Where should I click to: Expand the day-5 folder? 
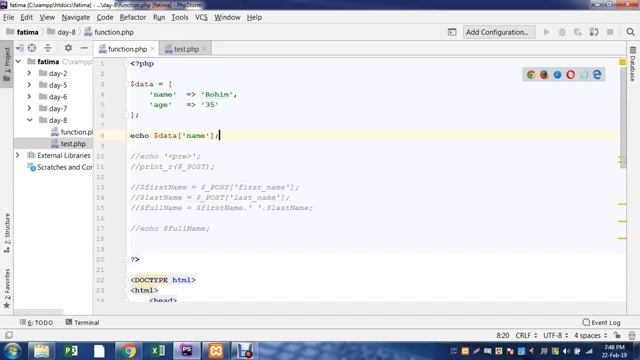click(x=29, y=85)
